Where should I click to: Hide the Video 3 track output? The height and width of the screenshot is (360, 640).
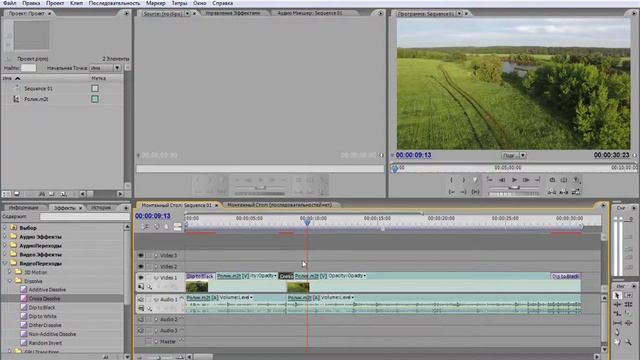click(x=141, y=256)
